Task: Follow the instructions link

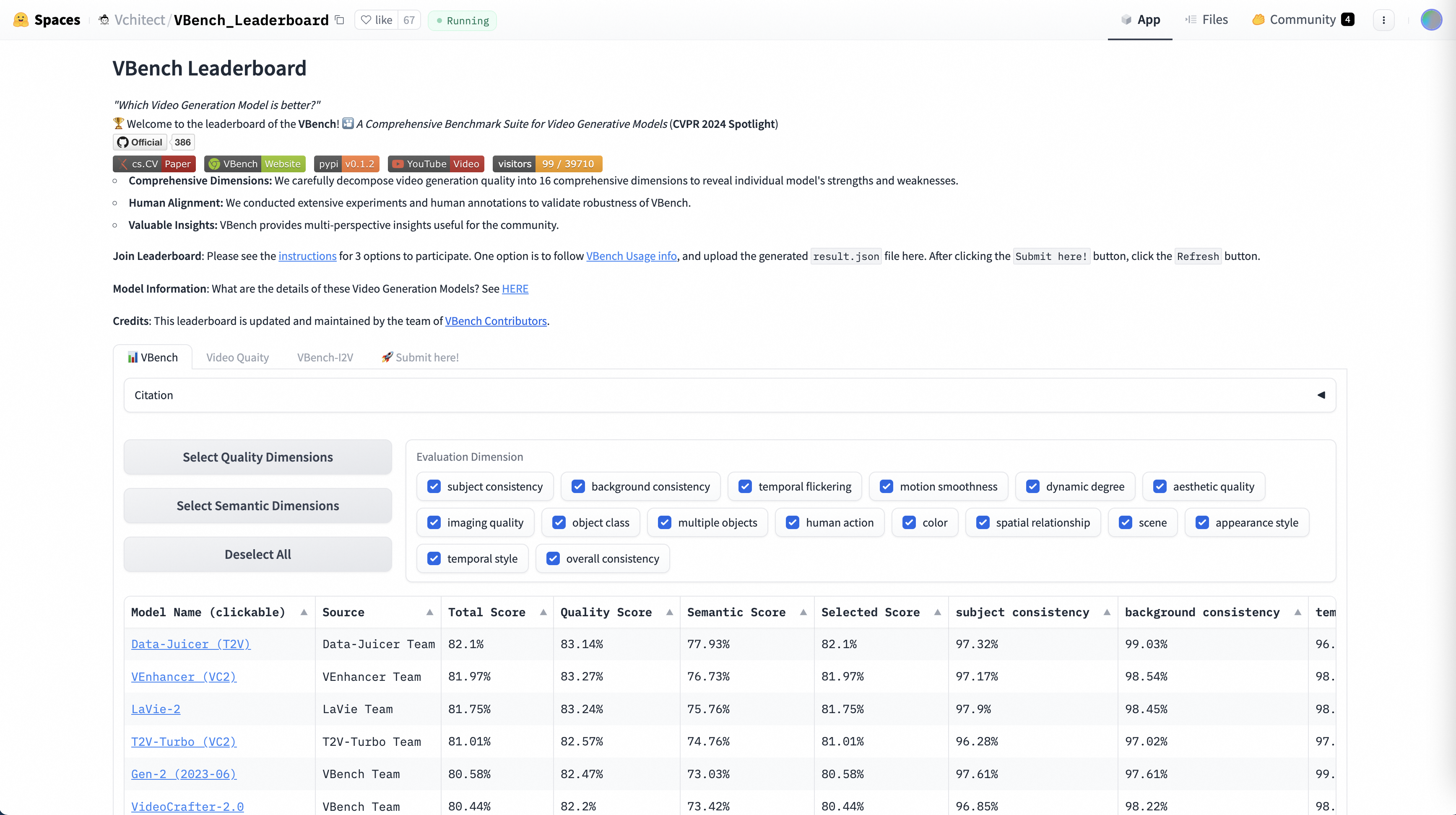Action: tap(307, 256)
